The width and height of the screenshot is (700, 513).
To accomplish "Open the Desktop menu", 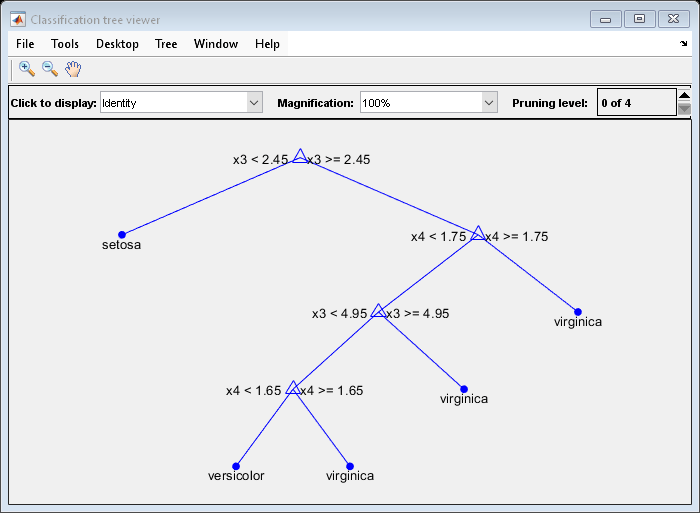I will [117, 44].
